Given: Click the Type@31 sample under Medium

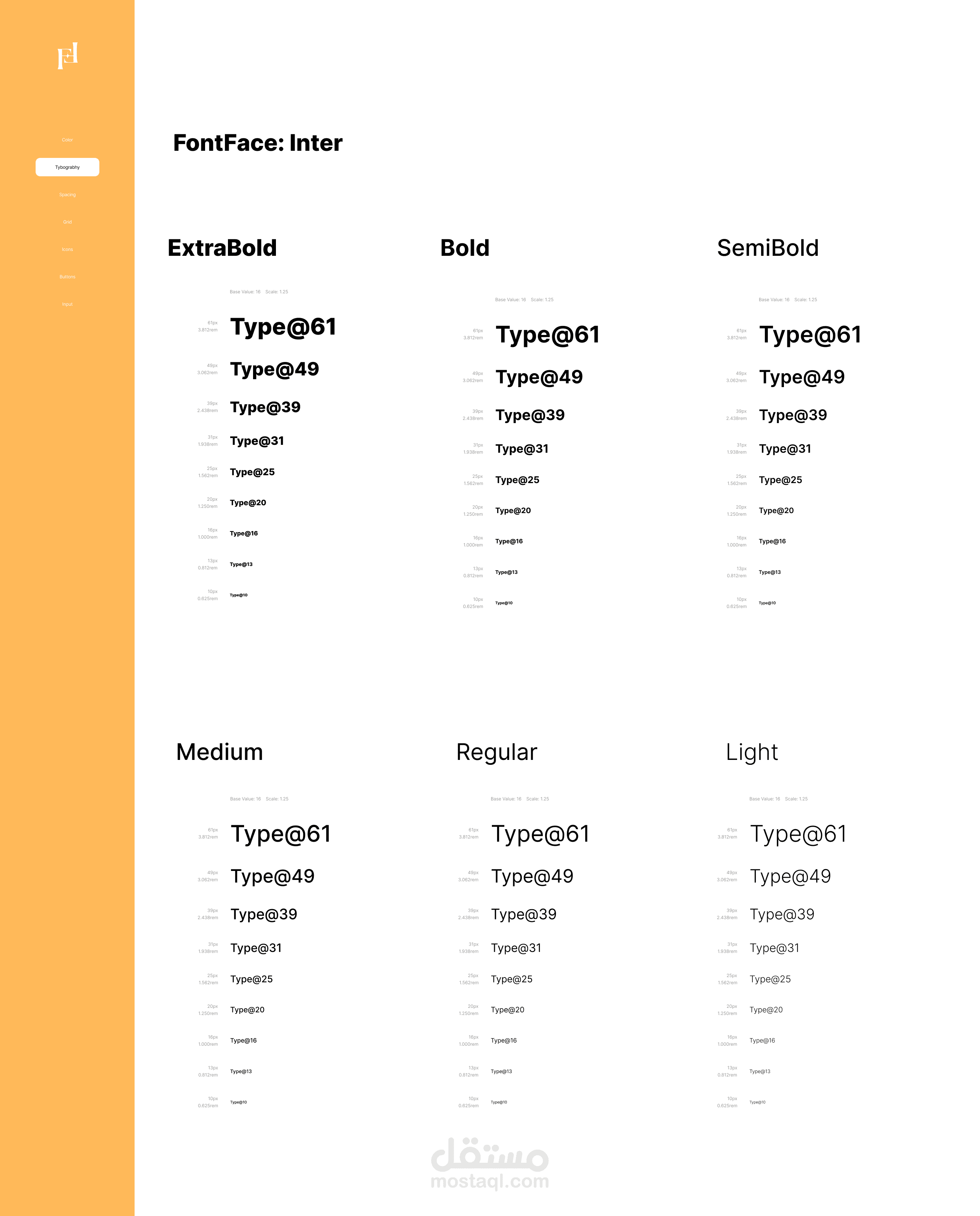Looking at the screenshot, I should coord(256,948).
